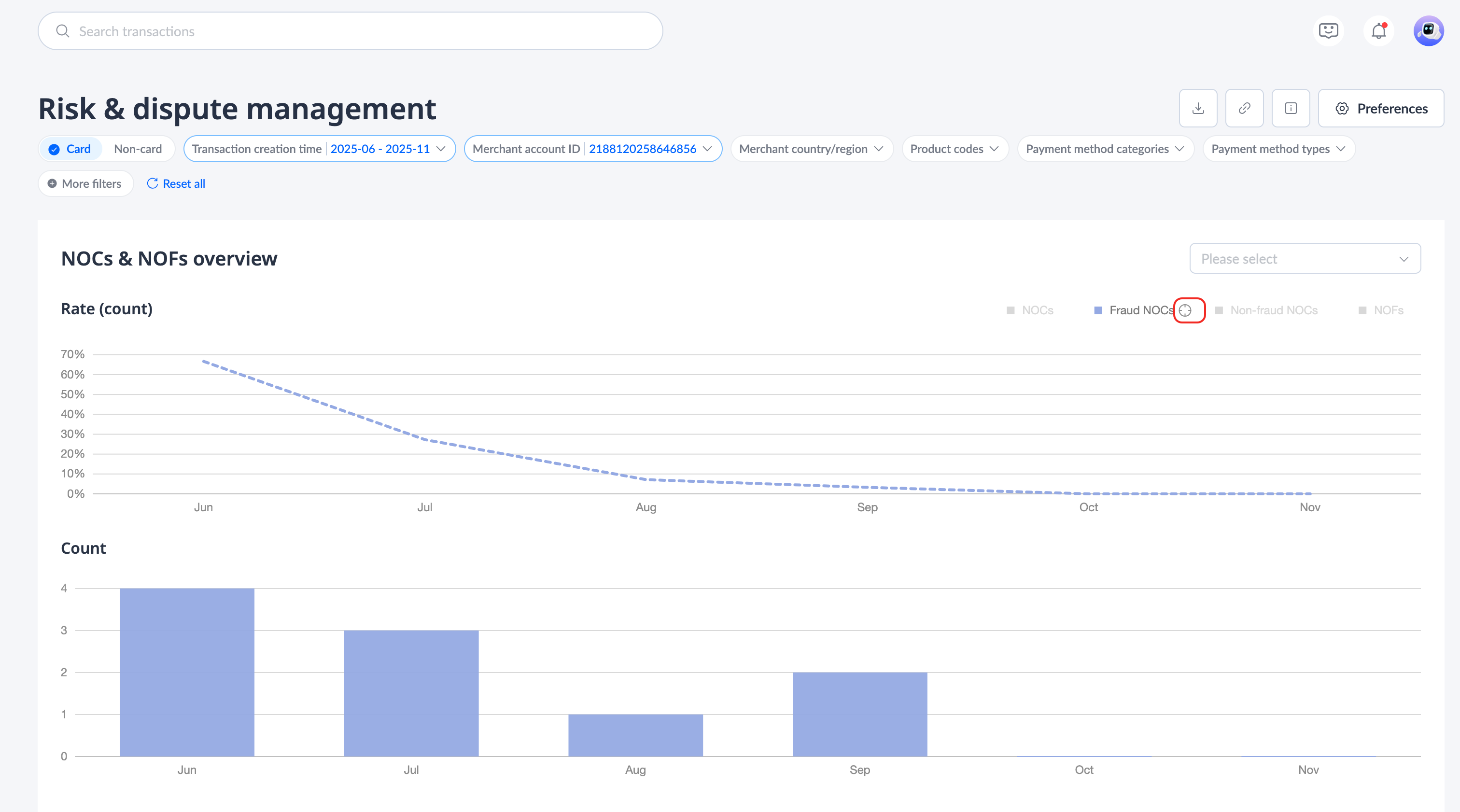Click Reset all link
1460x812 pixels.
click(x=176, y=183)
